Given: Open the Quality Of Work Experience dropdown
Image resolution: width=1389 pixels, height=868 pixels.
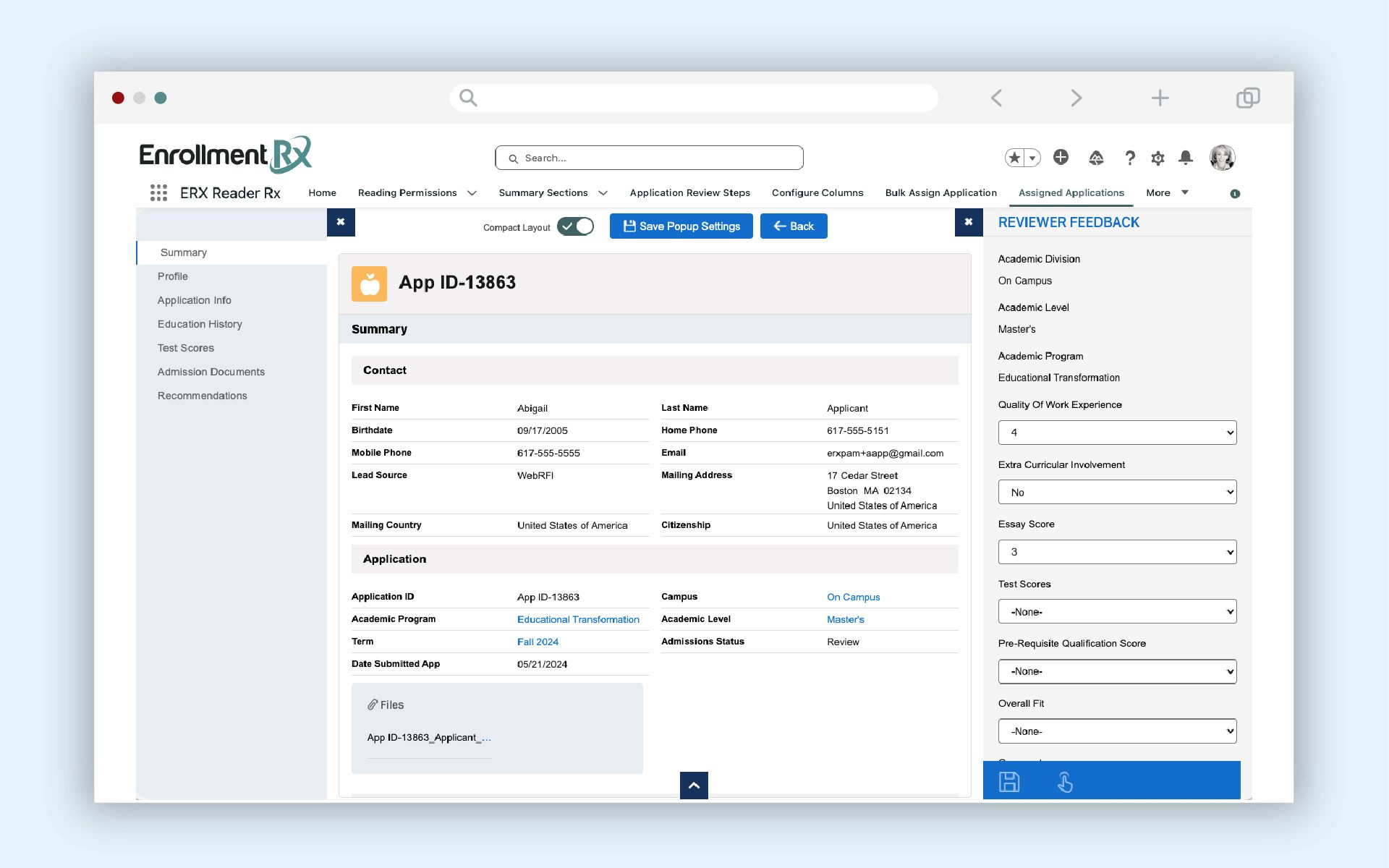Looking at the screenshot, I should 1117,433.
